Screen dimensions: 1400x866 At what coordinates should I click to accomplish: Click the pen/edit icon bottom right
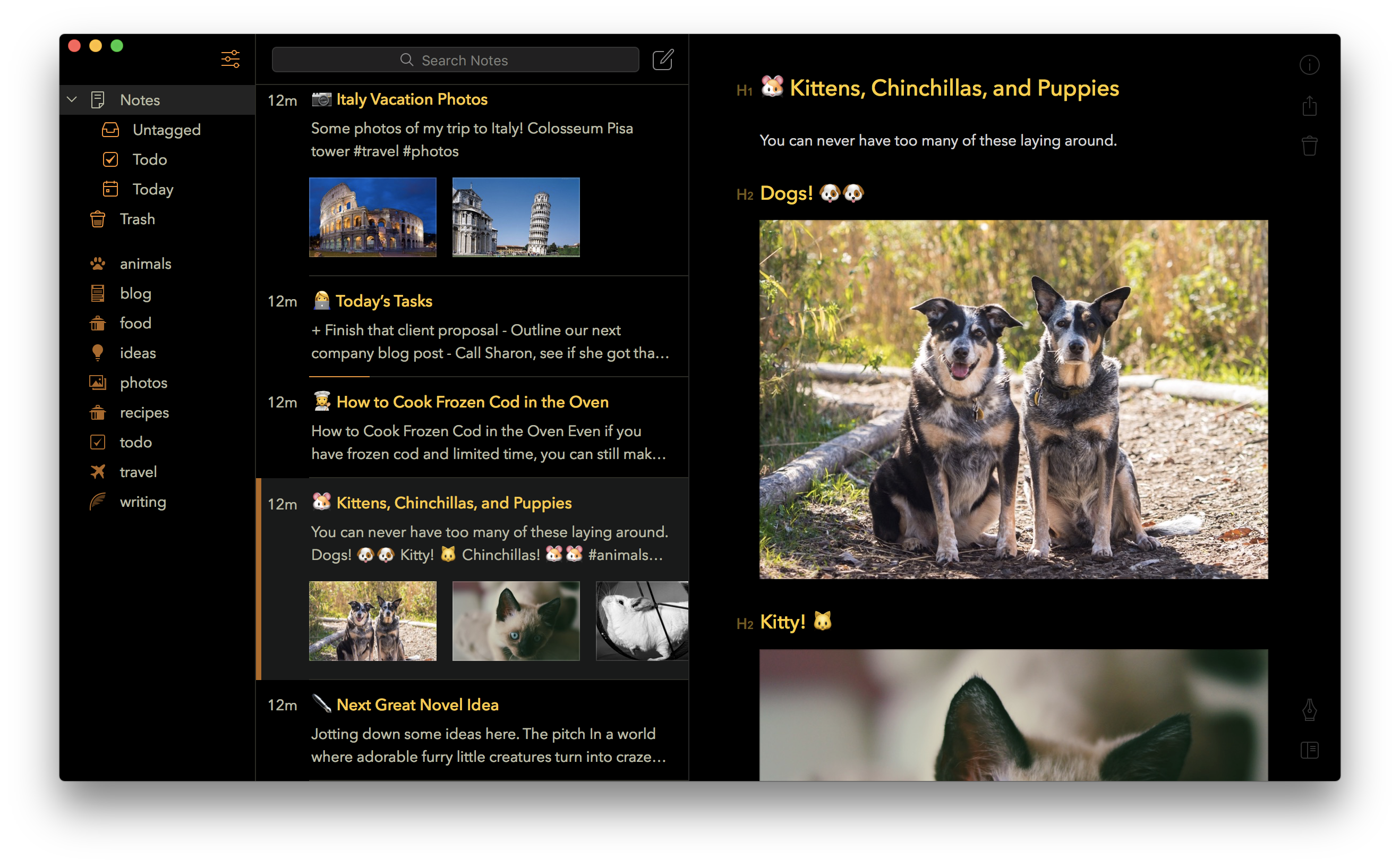1310,710
